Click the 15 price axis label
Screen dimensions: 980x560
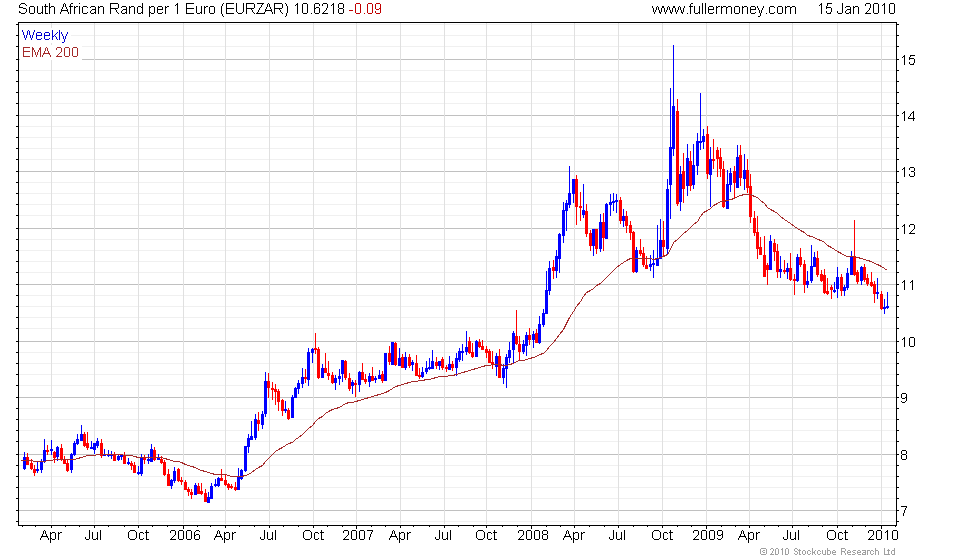click(908, 60)
